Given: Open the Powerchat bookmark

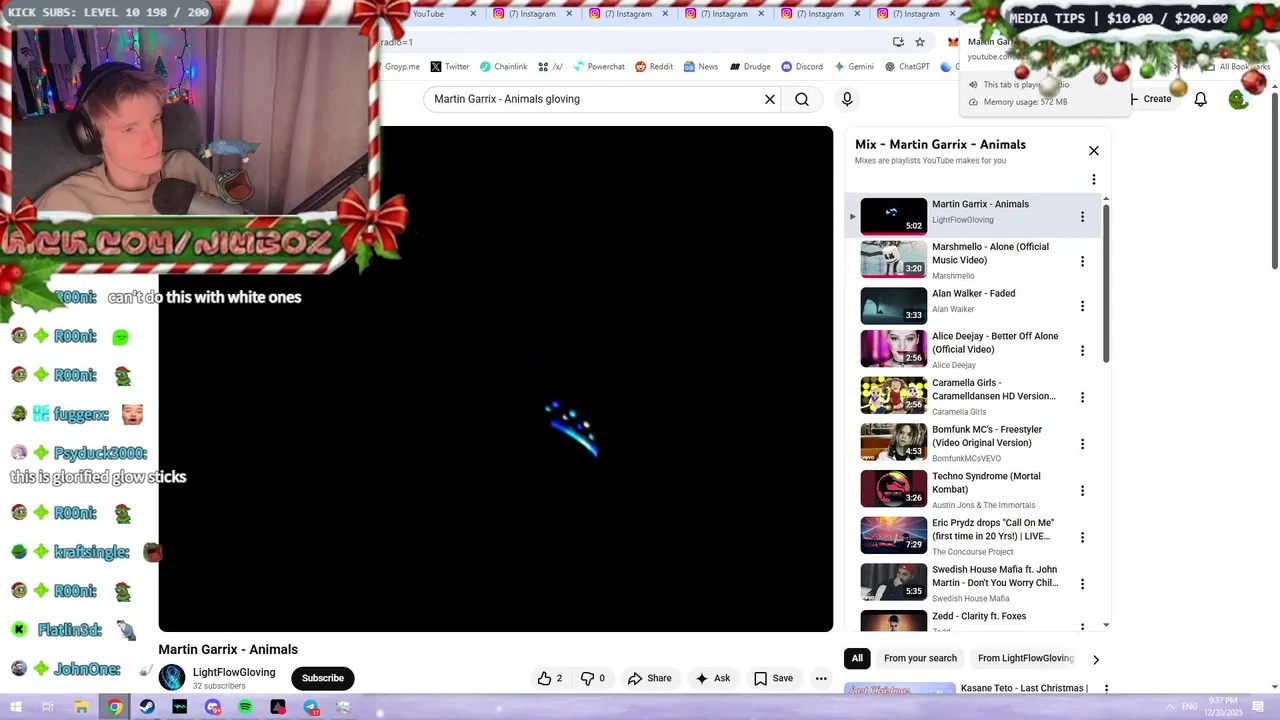Looking at the screenshot, I should (x=598, y=67).
